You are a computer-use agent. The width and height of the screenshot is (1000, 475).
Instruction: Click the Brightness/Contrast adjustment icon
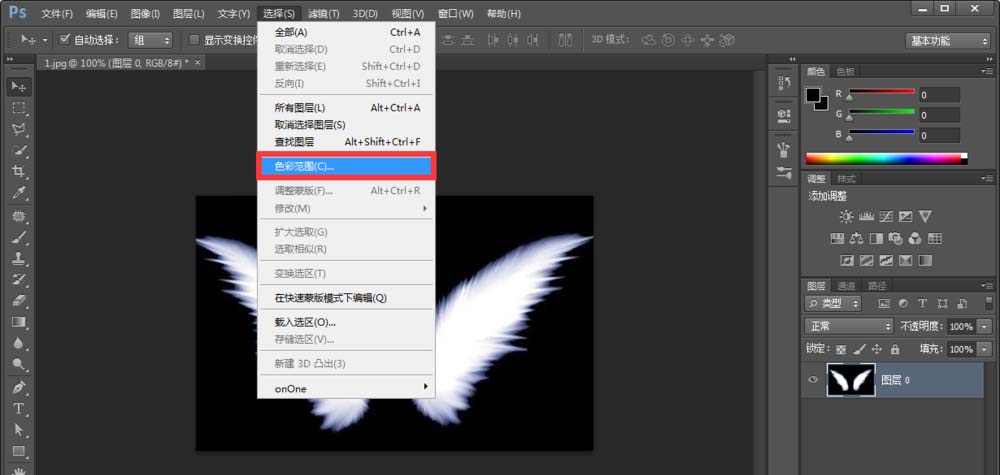[x=847, y=216]
